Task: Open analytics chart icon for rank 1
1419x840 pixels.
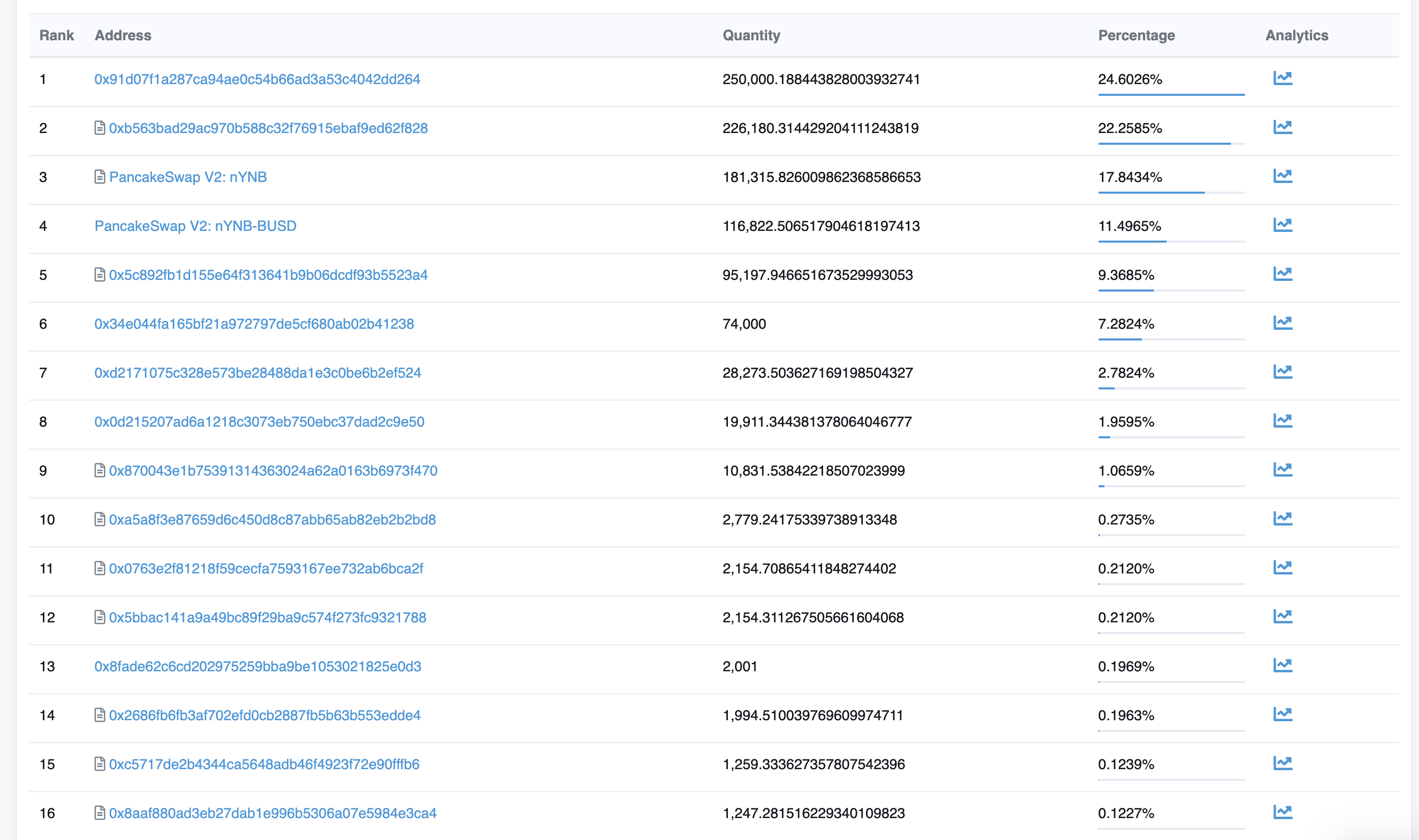Action: click(x=1282, y=78)
